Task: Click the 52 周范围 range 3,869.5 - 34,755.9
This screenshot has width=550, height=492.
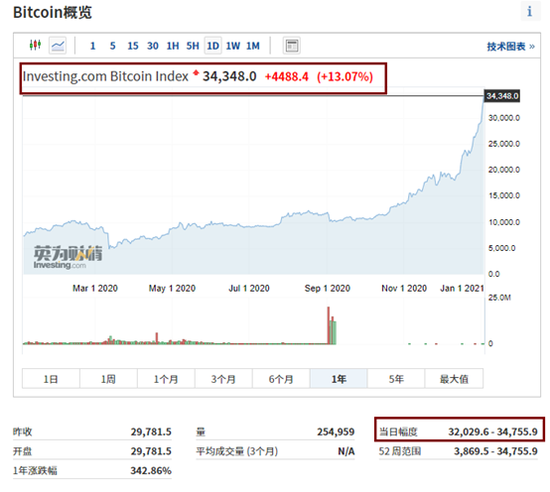Action: (x=496, y=451)
